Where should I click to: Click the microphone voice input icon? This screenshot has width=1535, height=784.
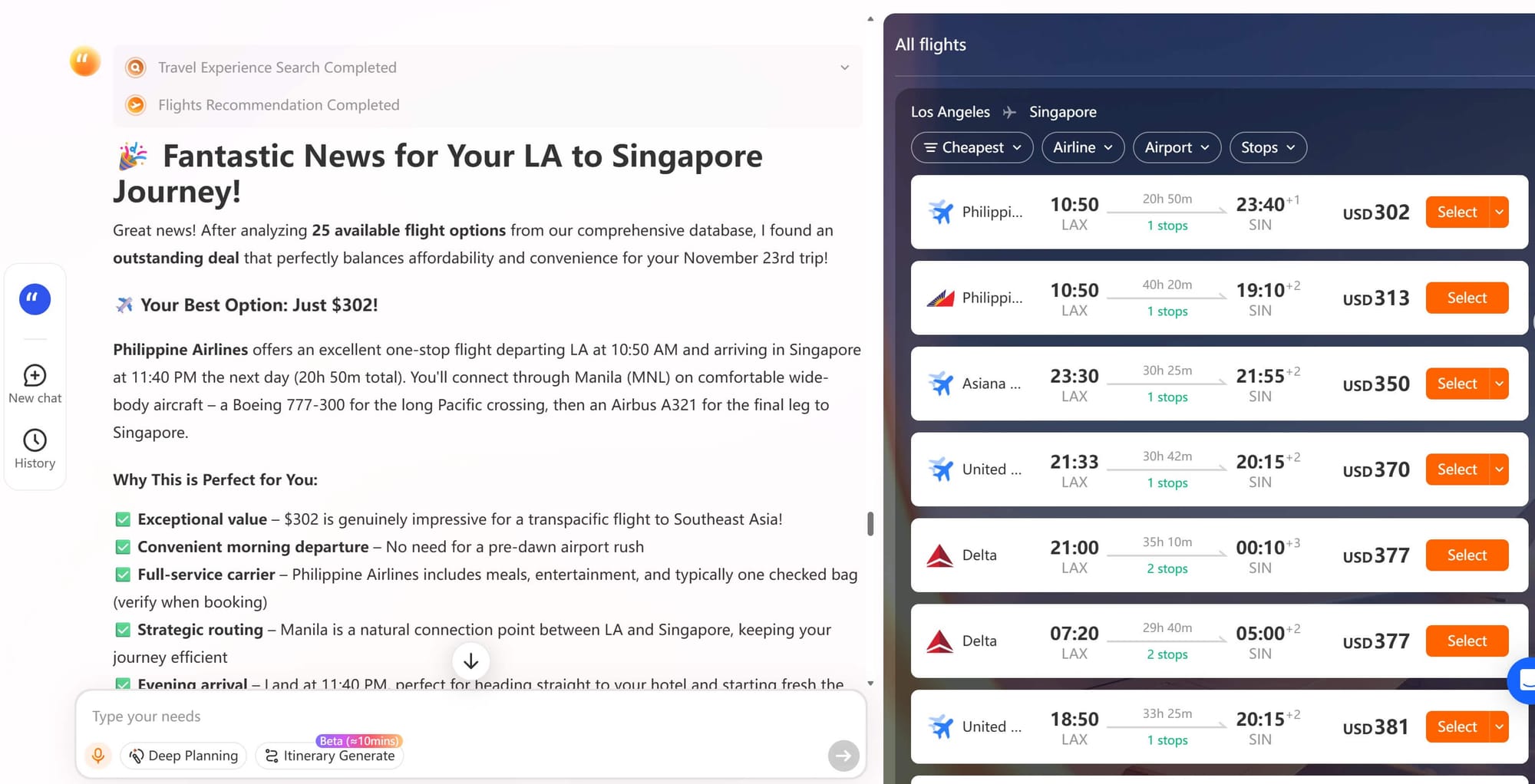click(x=98, y=756)
